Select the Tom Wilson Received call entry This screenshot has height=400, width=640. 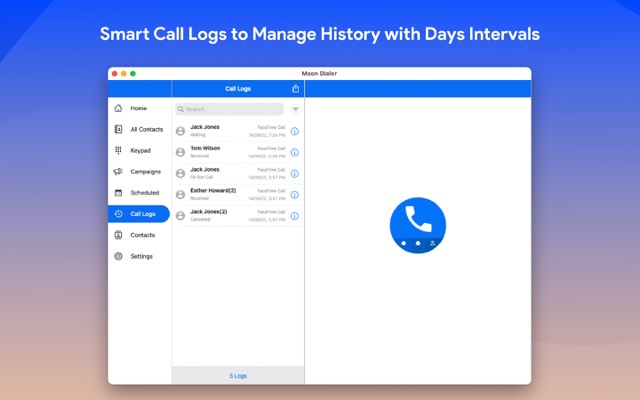(230, 152)
